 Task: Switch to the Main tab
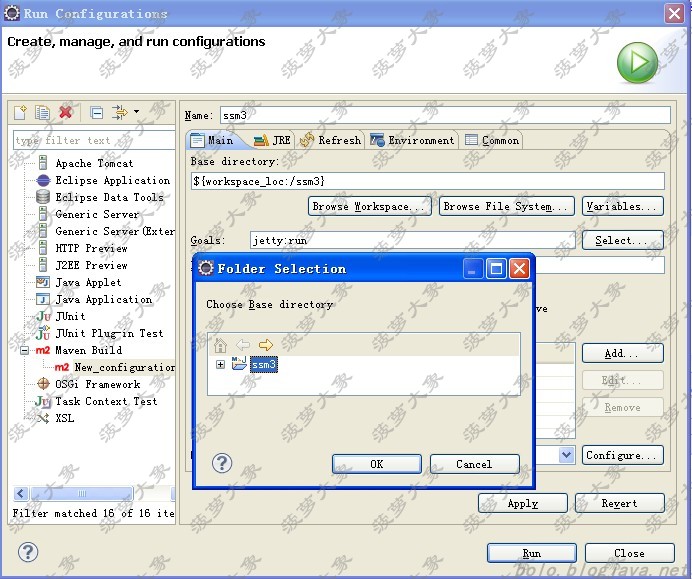tap(213, 140)
